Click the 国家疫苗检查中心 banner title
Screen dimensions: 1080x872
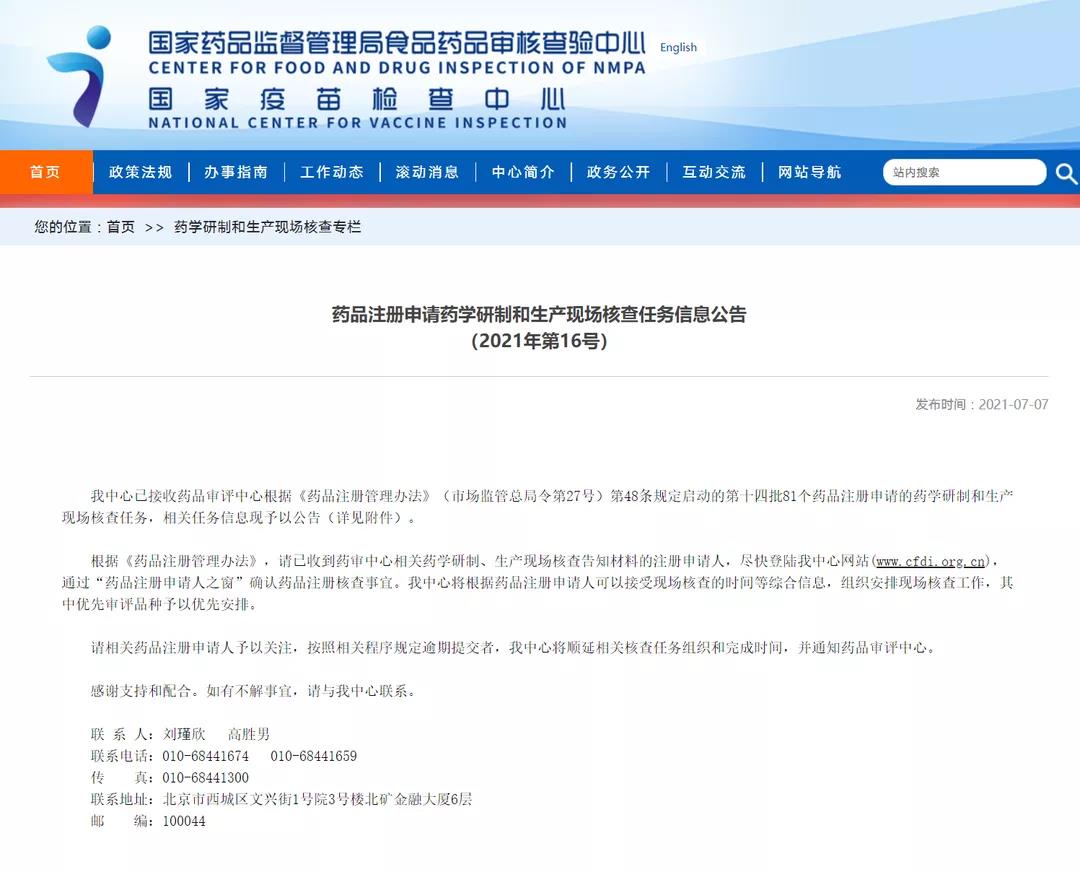tap(357, 100)
